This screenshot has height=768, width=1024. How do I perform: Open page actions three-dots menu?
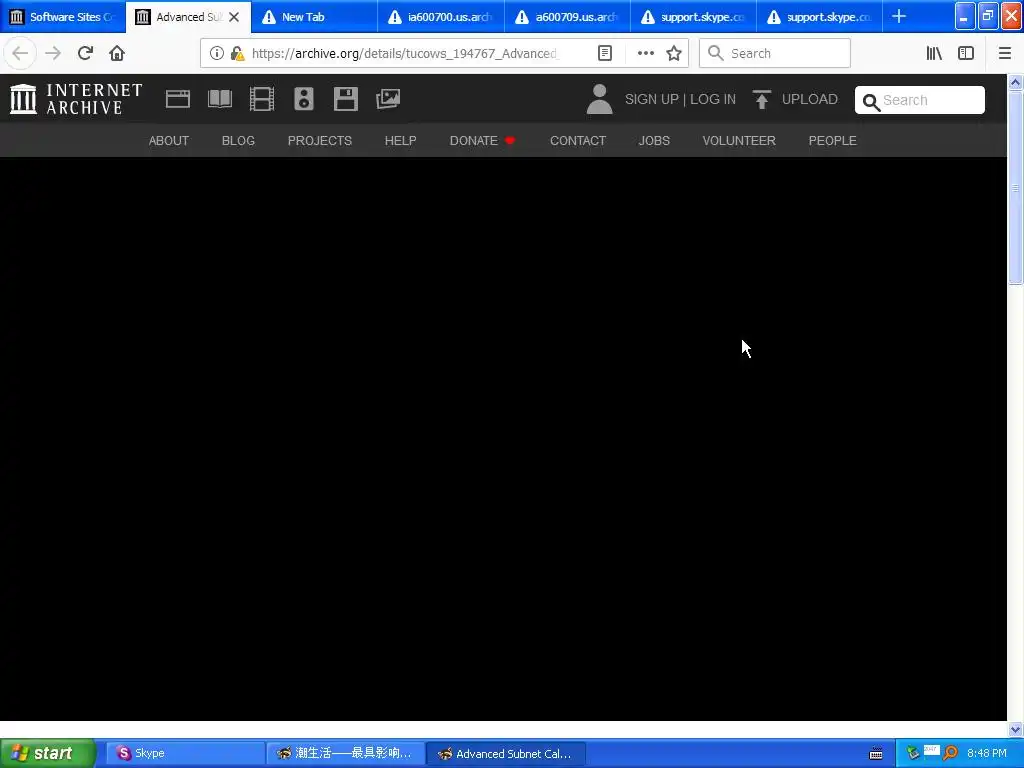tap(645, 53)
